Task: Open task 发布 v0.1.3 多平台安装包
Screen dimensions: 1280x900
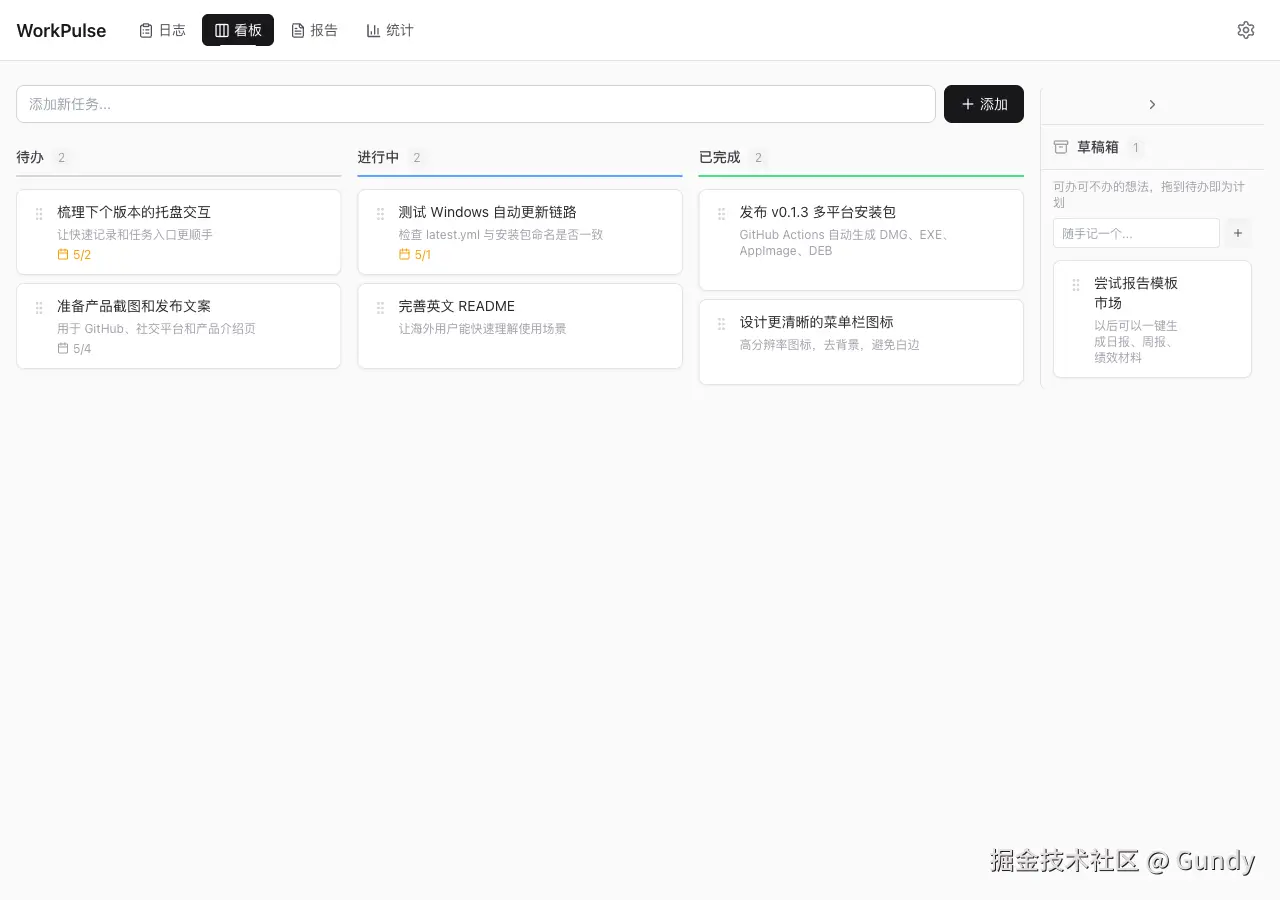Action: coord(817,212)
